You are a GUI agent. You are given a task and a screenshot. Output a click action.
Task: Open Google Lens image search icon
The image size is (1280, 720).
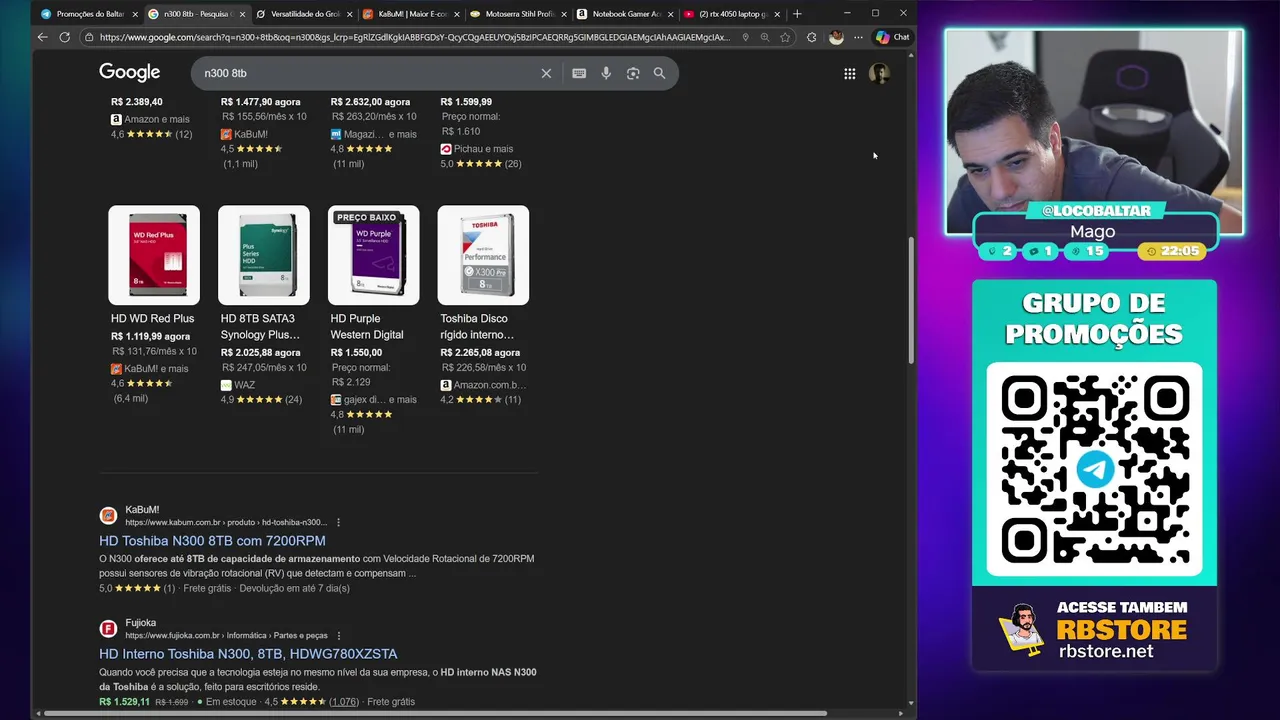coord(633,73)
